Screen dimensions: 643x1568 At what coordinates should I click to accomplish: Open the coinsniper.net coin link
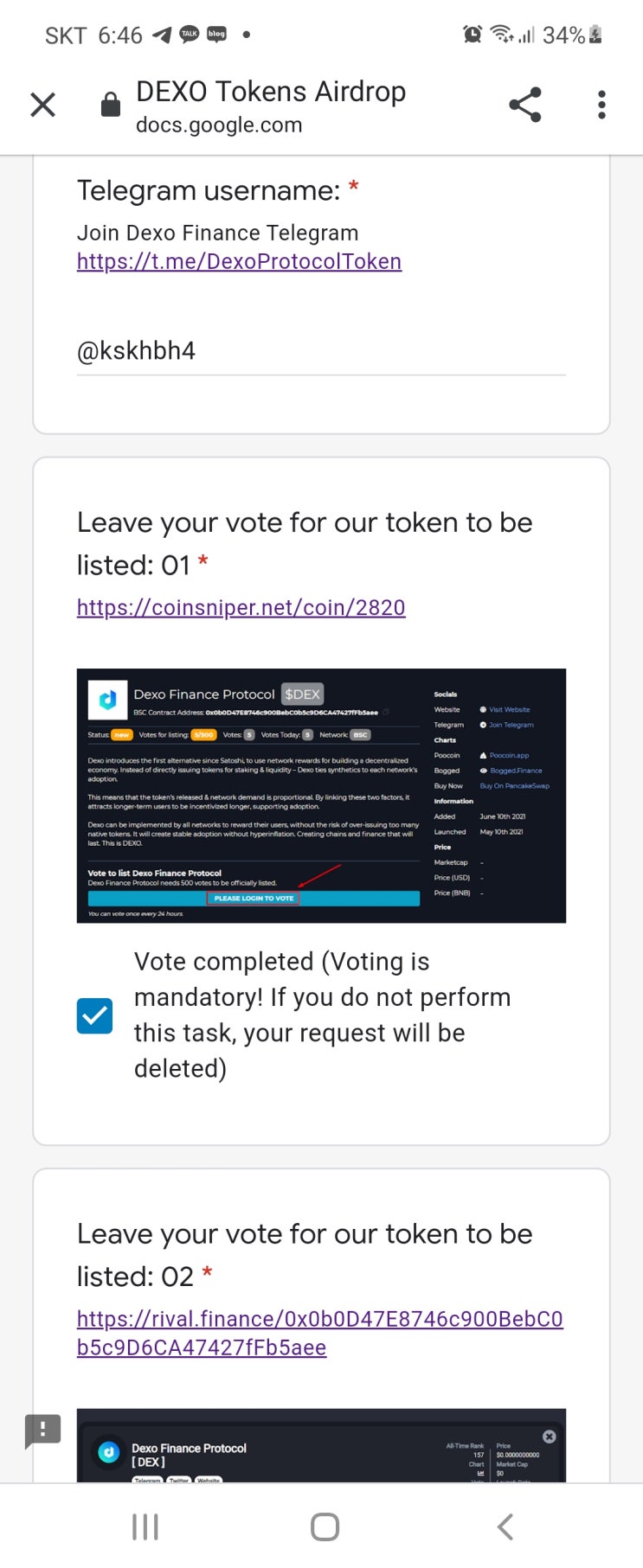coord(241,607)
